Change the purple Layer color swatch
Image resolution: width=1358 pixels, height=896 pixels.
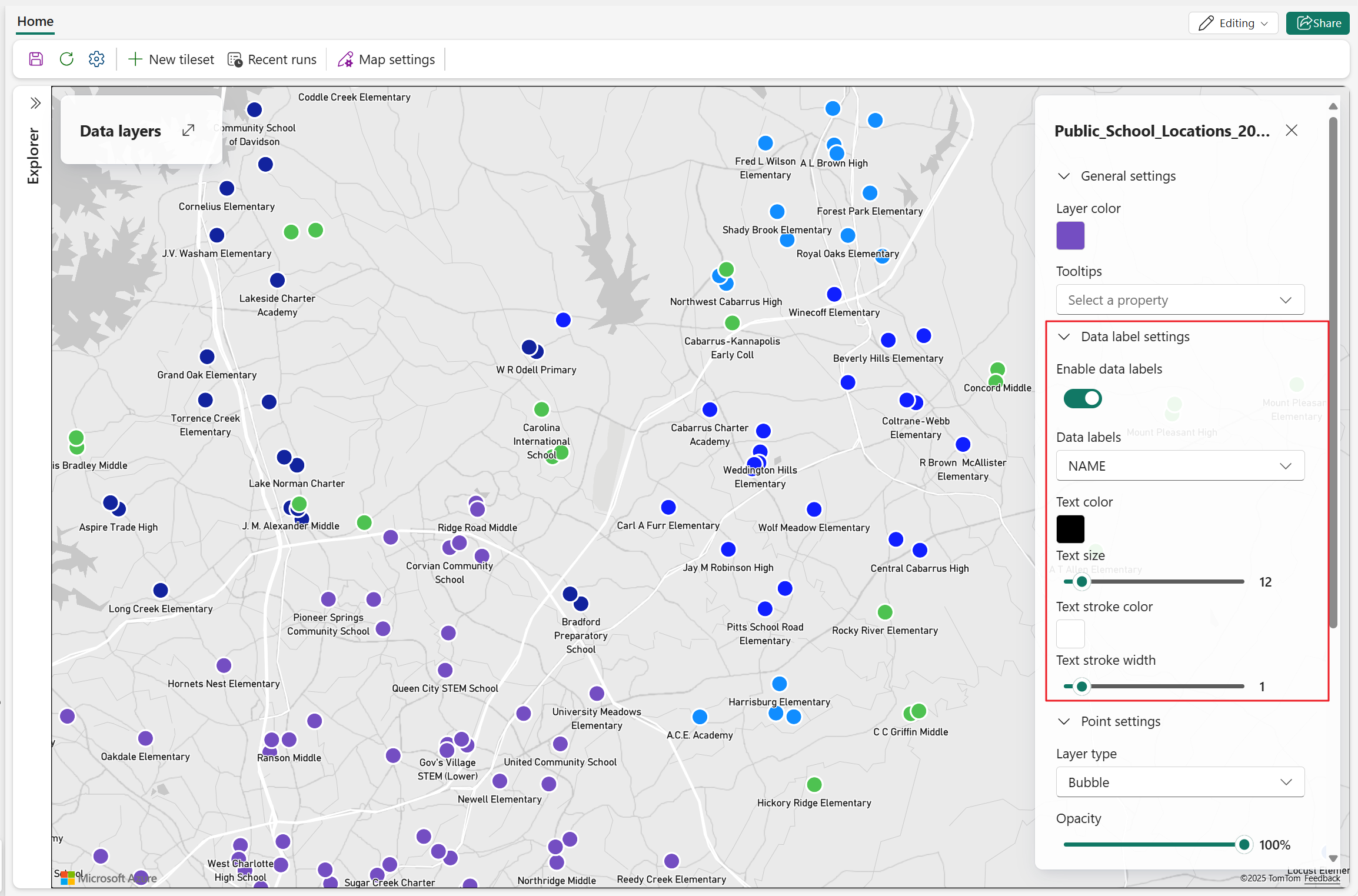(x=1070, y=235)
